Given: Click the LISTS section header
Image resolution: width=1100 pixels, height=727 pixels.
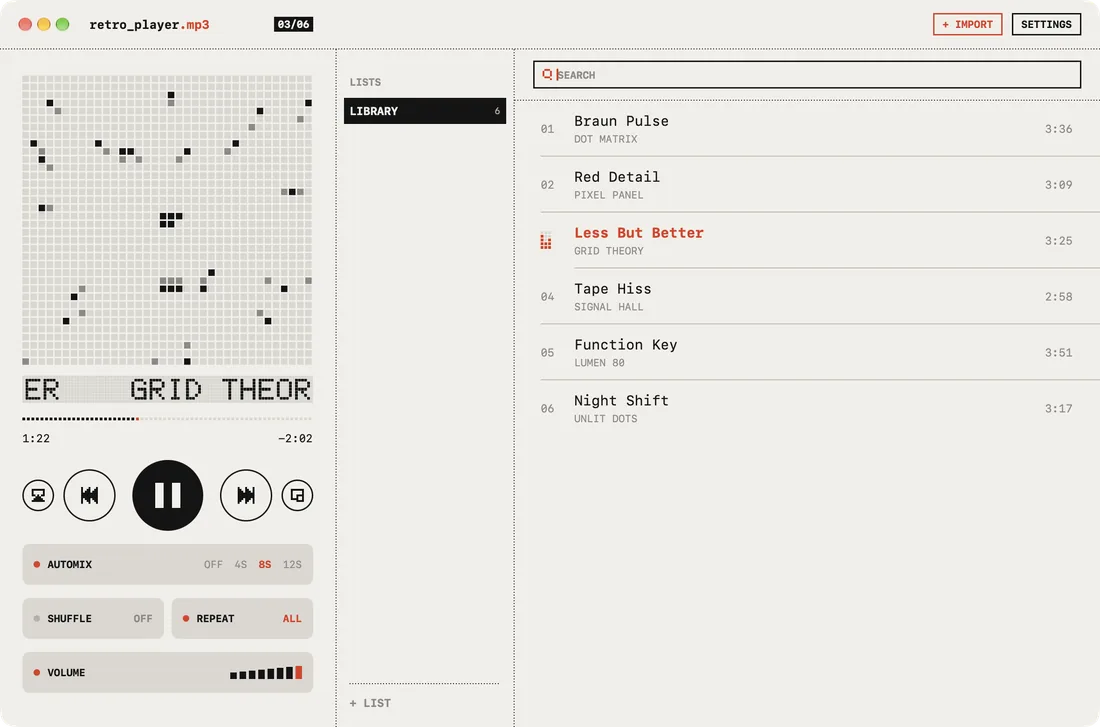Looking at the screenshot, I should [365, 82].
